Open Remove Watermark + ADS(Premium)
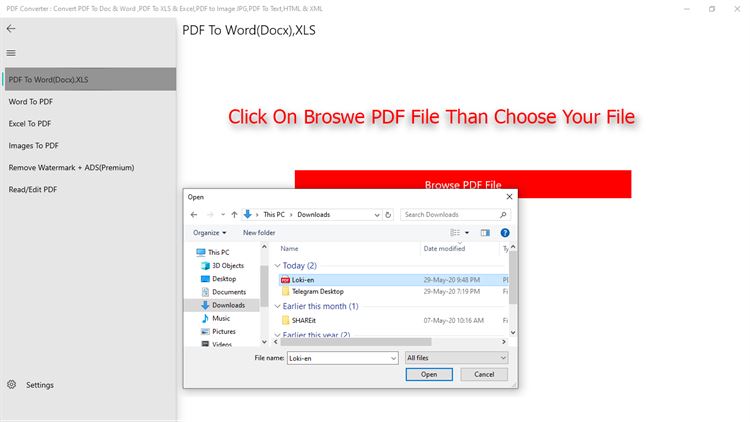750x422 pixels. coord(71,167)
